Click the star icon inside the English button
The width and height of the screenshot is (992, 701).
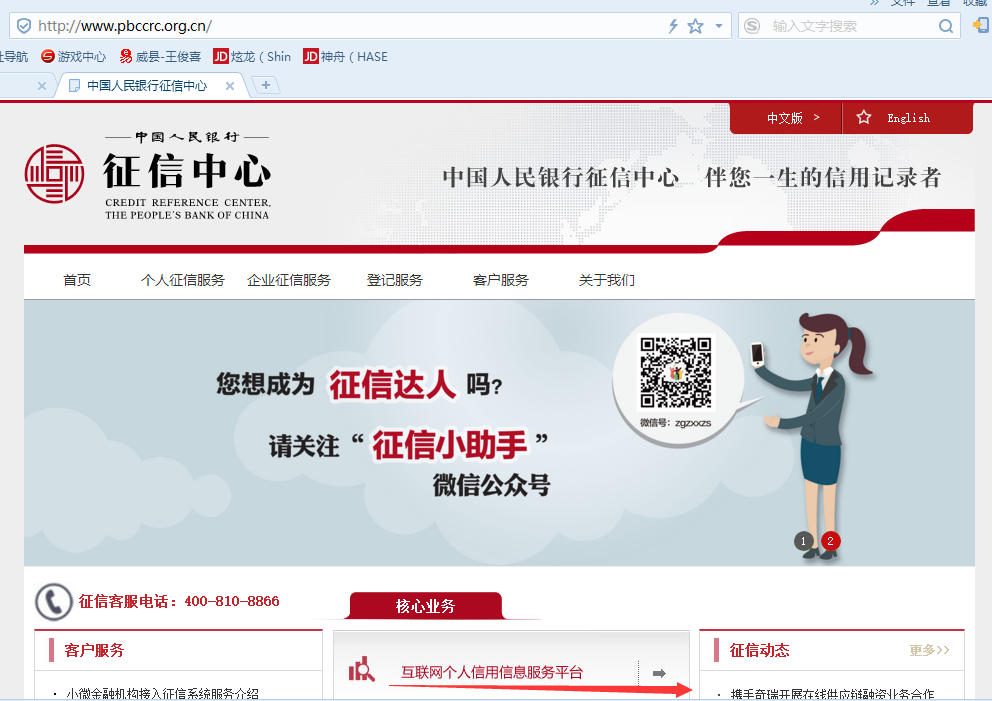[863, 118]
